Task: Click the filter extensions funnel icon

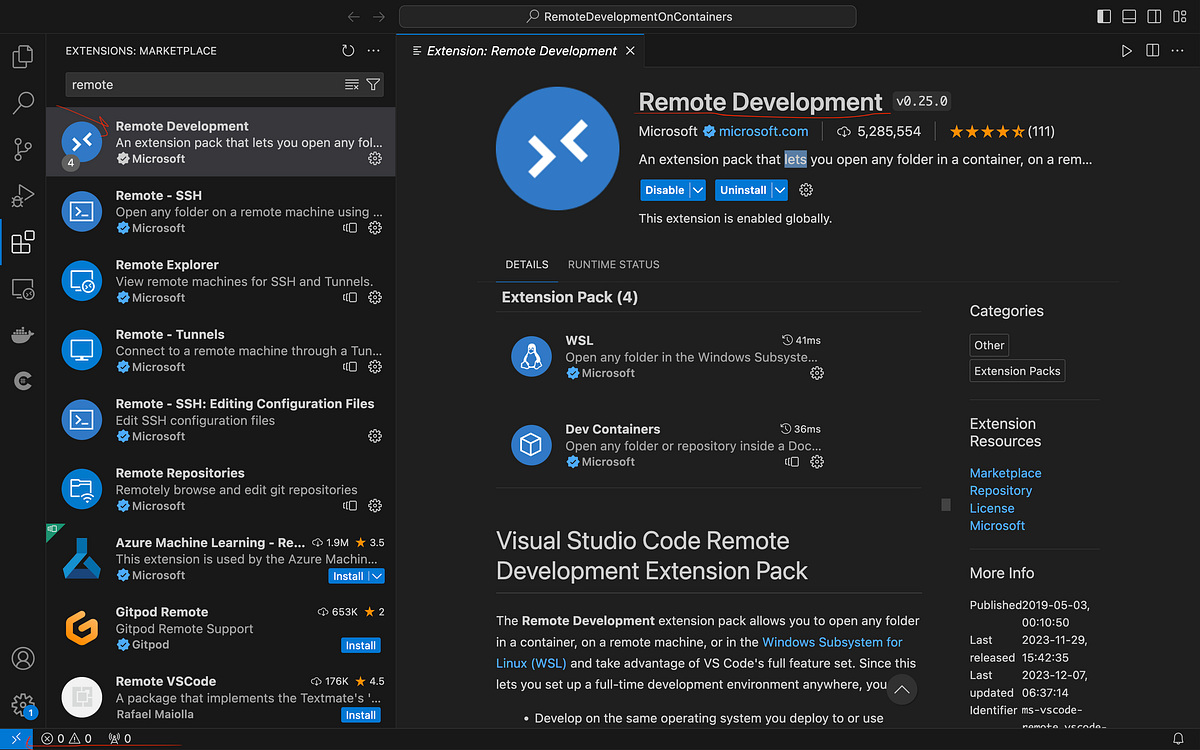Action: tap(373, 85)
